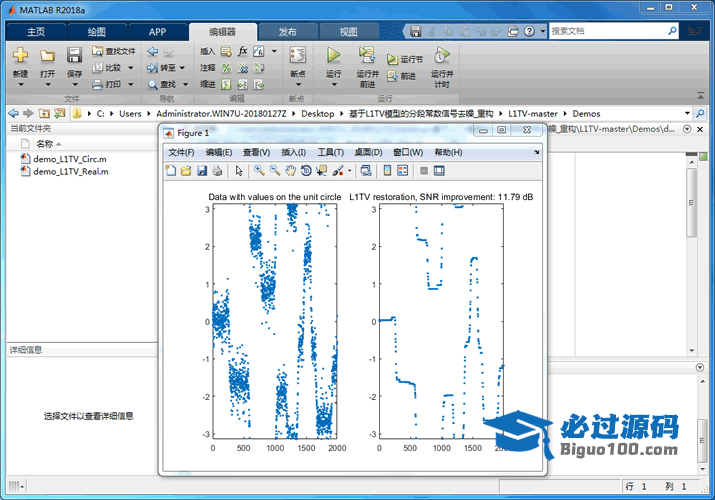Click L1TV-master in address path
The image size is (715, 500).
[533, 114]
